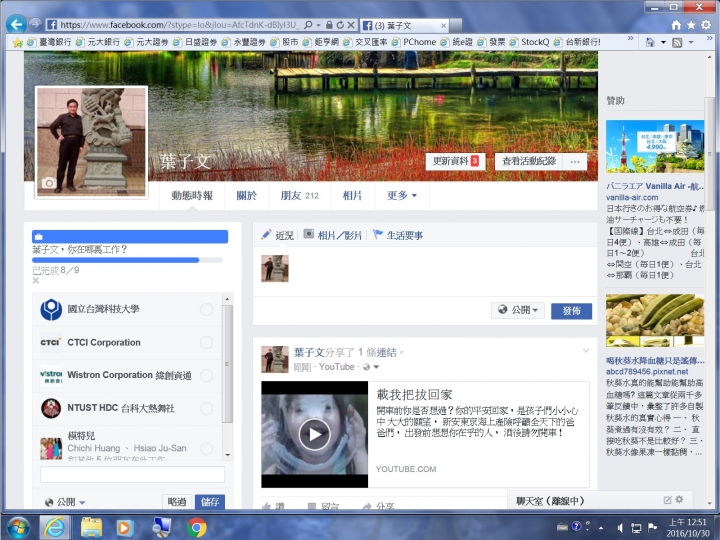
Task: Dismiss workplace prompt with small X
Action: coord(36,281)
